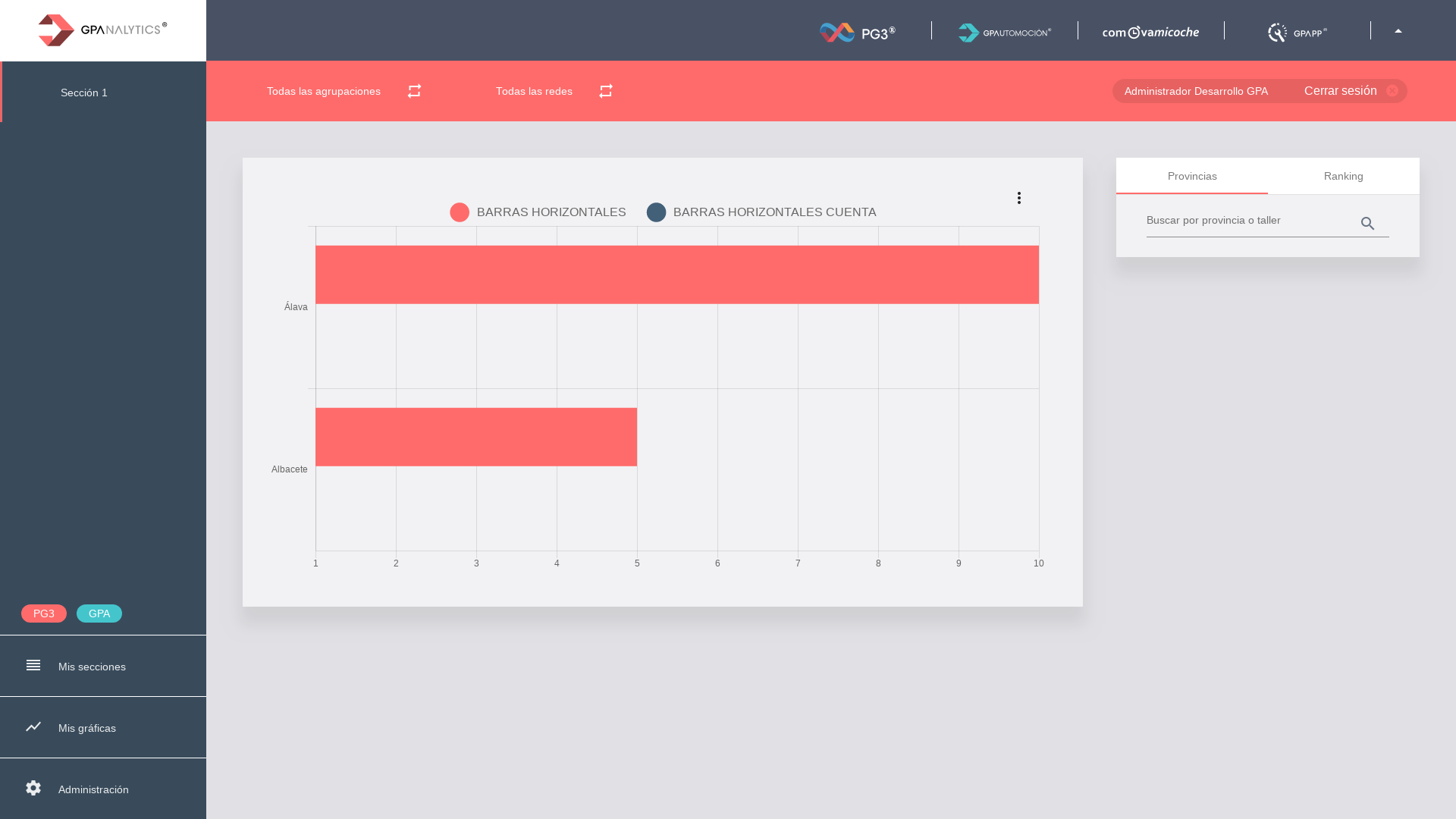The image size is (1456, 819).
Task: Toggle the PG3 filter chip
Action: pyautogui.click(x=44, y=613)
